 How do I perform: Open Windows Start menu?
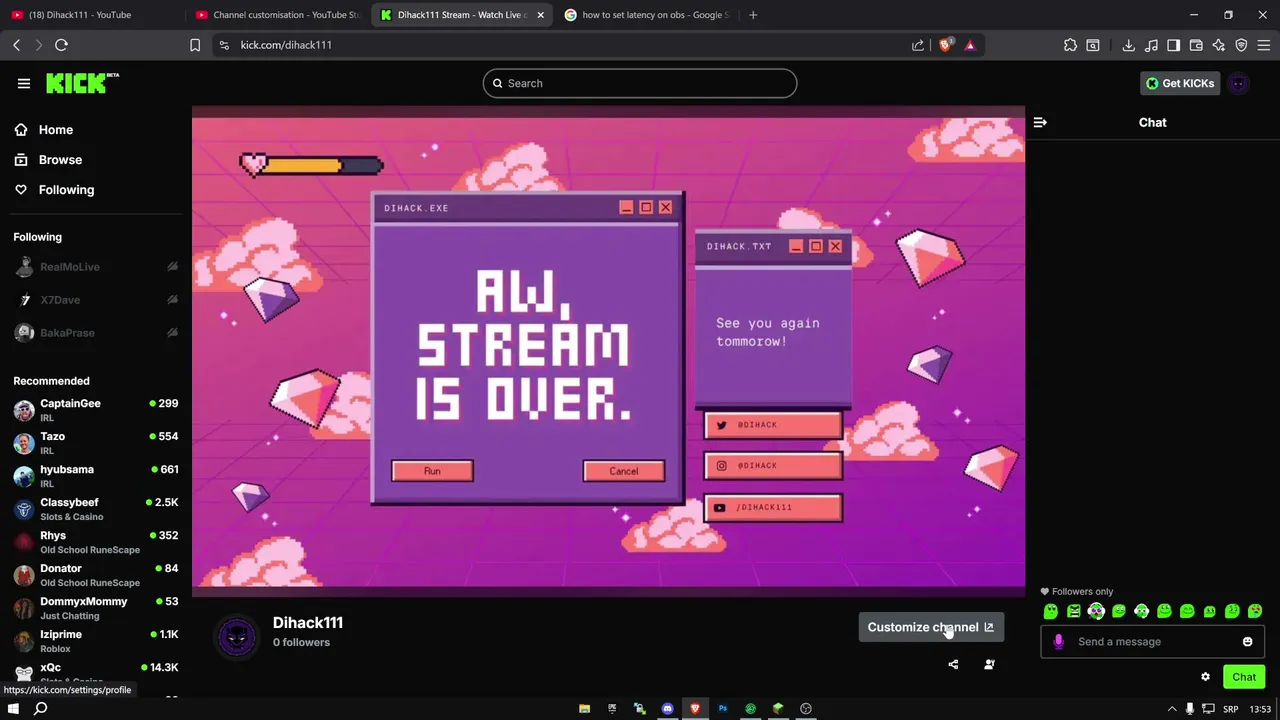point(13,708)
